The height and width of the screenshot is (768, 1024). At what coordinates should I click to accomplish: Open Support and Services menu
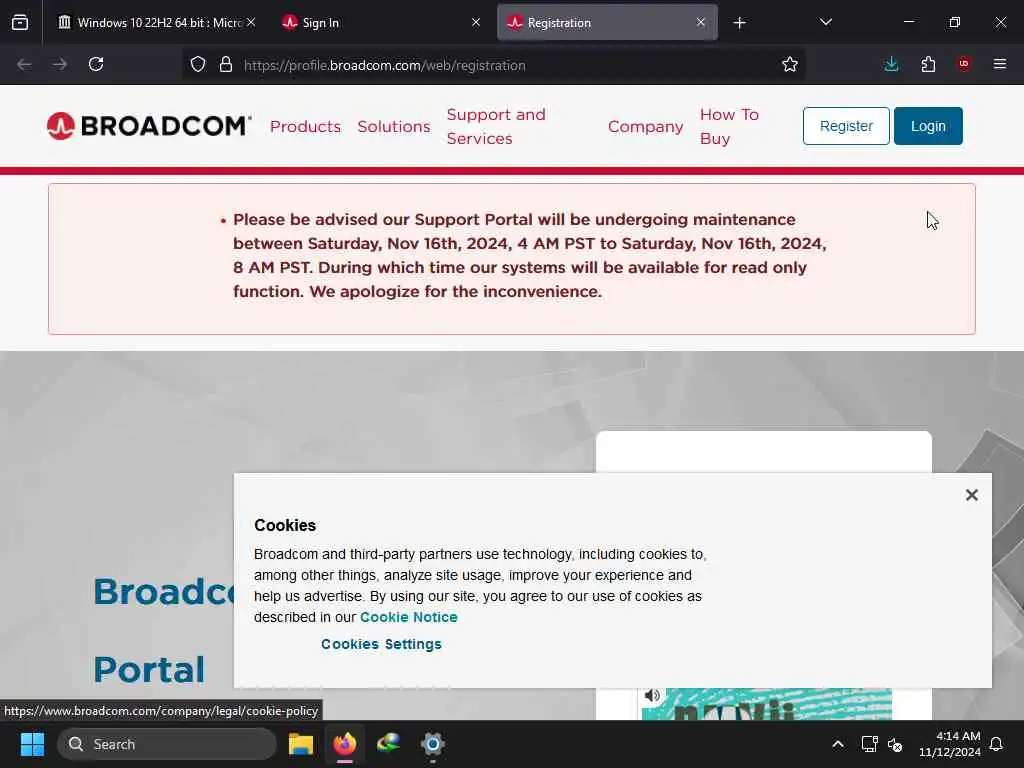point(496,127)
